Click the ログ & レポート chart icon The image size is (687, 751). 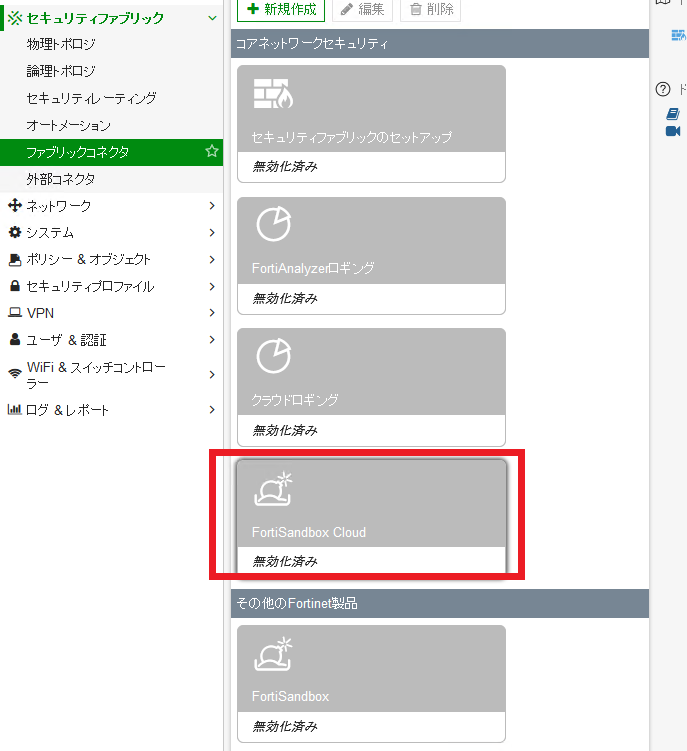14,410
